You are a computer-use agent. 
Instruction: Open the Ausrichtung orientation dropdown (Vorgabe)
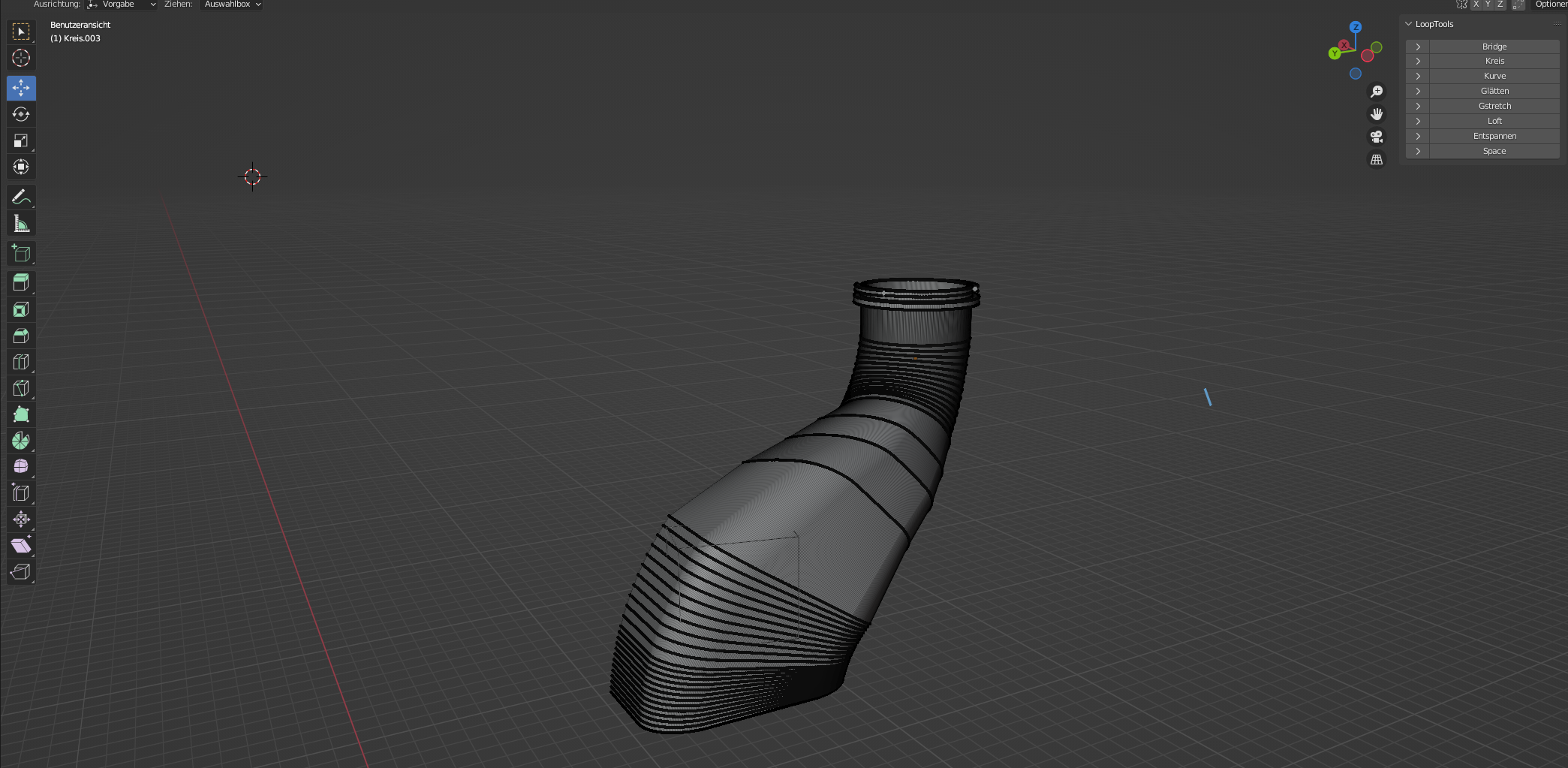(122, 5)
